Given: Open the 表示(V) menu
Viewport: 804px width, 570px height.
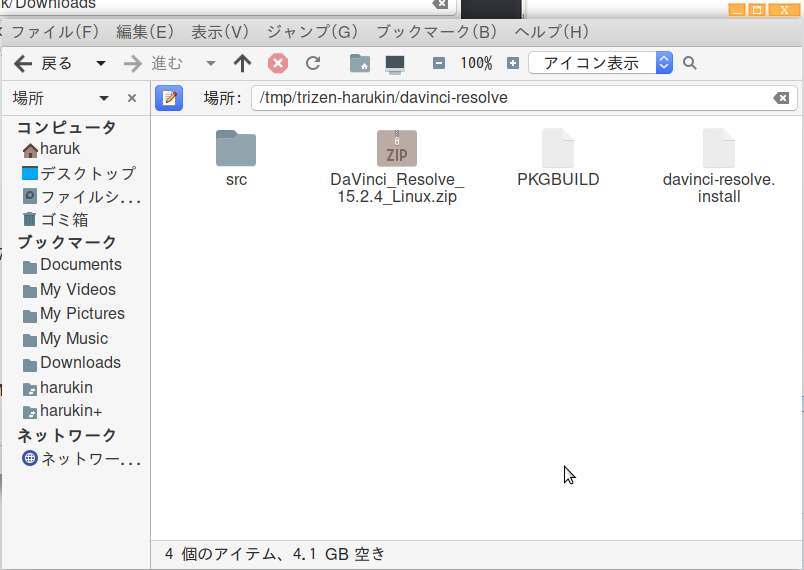Looking at the screenshot, I should click(219, 32).
